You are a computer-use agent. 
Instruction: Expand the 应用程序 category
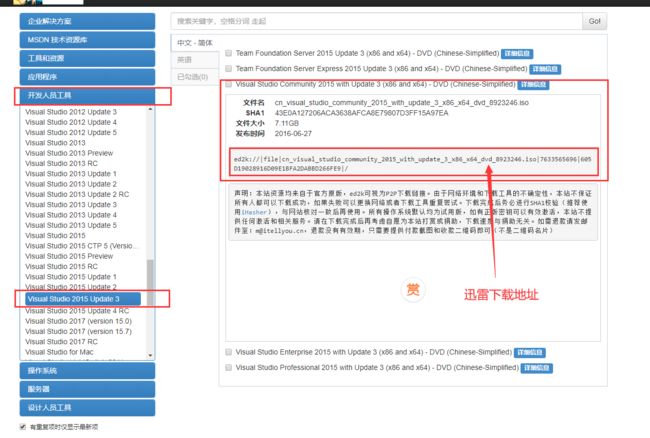tap(87, 77)
